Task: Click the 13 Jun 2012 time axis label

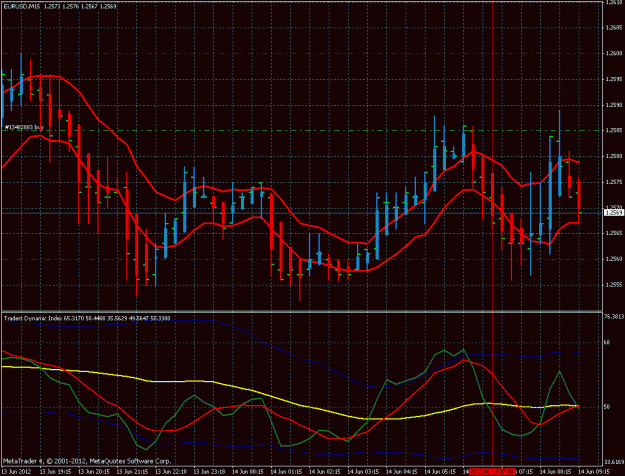Action: coord(16,472)
